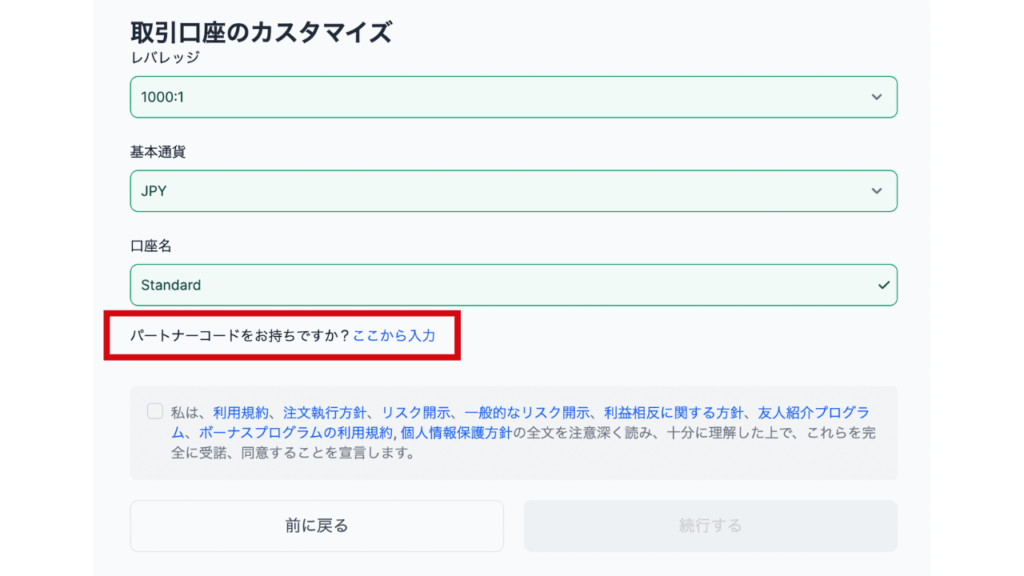Click the green checkmark in the account name field
This screenshot has width=1024, height=576.
tap(883, 285)
